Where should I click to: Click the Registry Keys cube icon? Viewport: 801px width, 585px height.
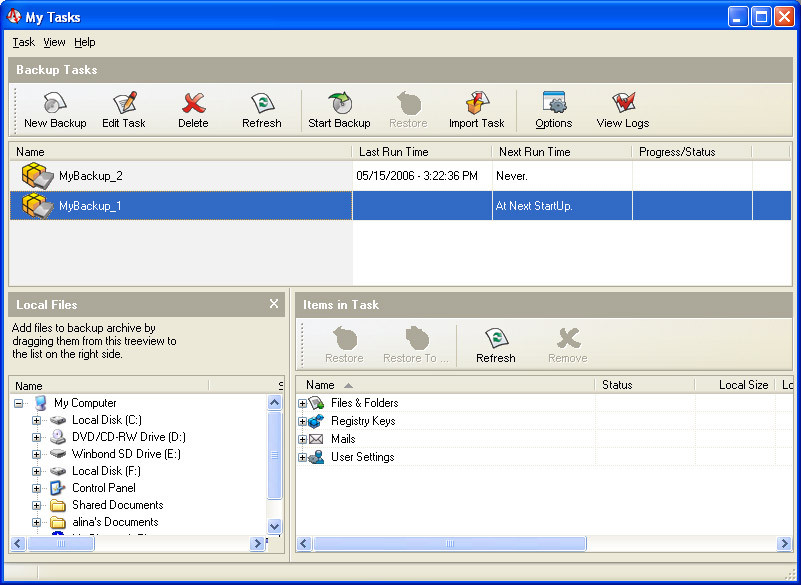pos(316,421)
